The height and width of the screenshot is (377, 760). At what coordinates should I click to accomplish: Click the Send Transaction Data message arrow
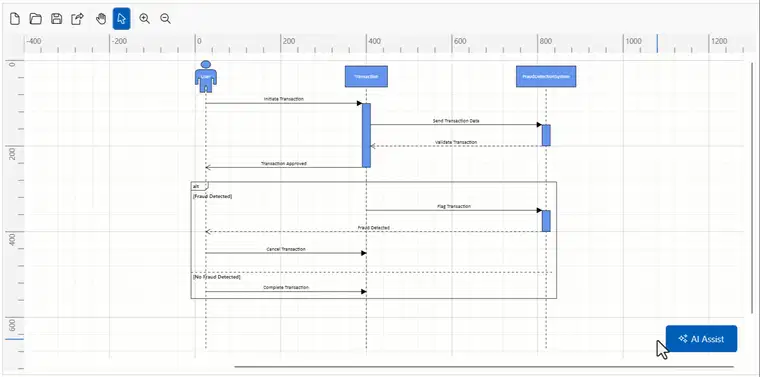pyautogui.click(x=456, y=125)
